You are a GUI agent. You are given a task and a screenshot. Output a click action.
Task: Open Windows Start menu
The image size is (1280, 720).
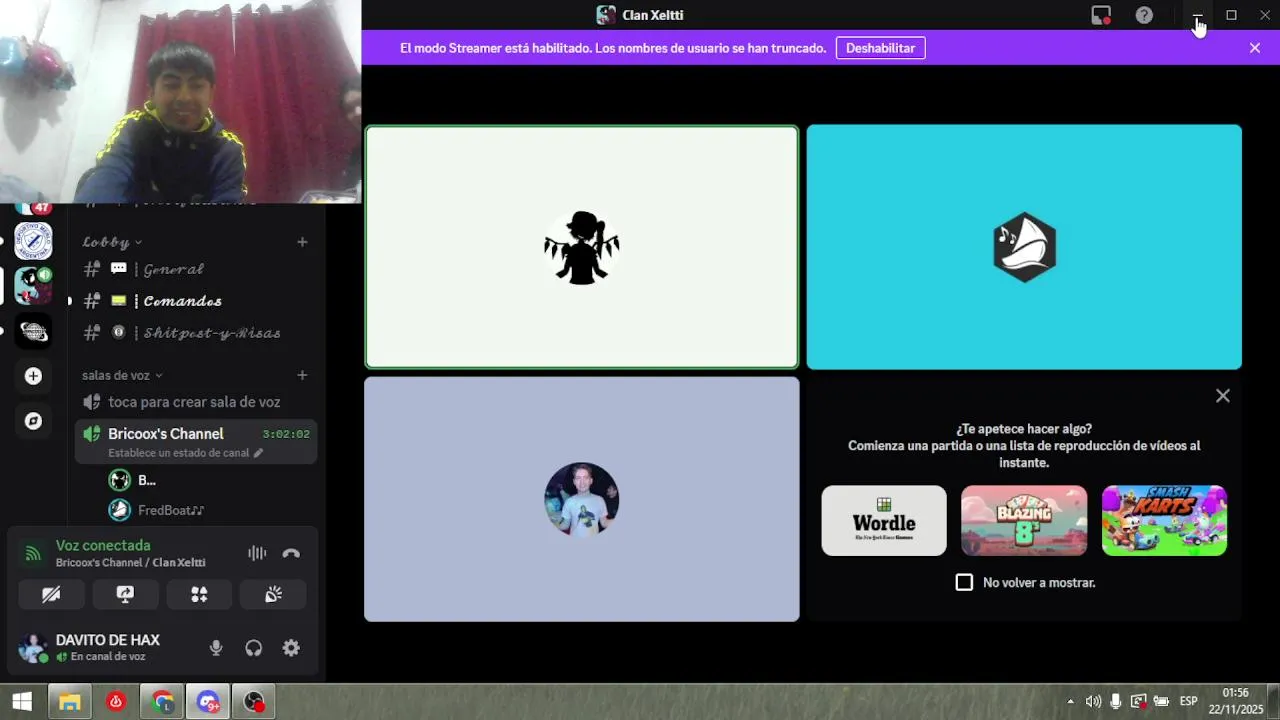click(x=22, y=702)
